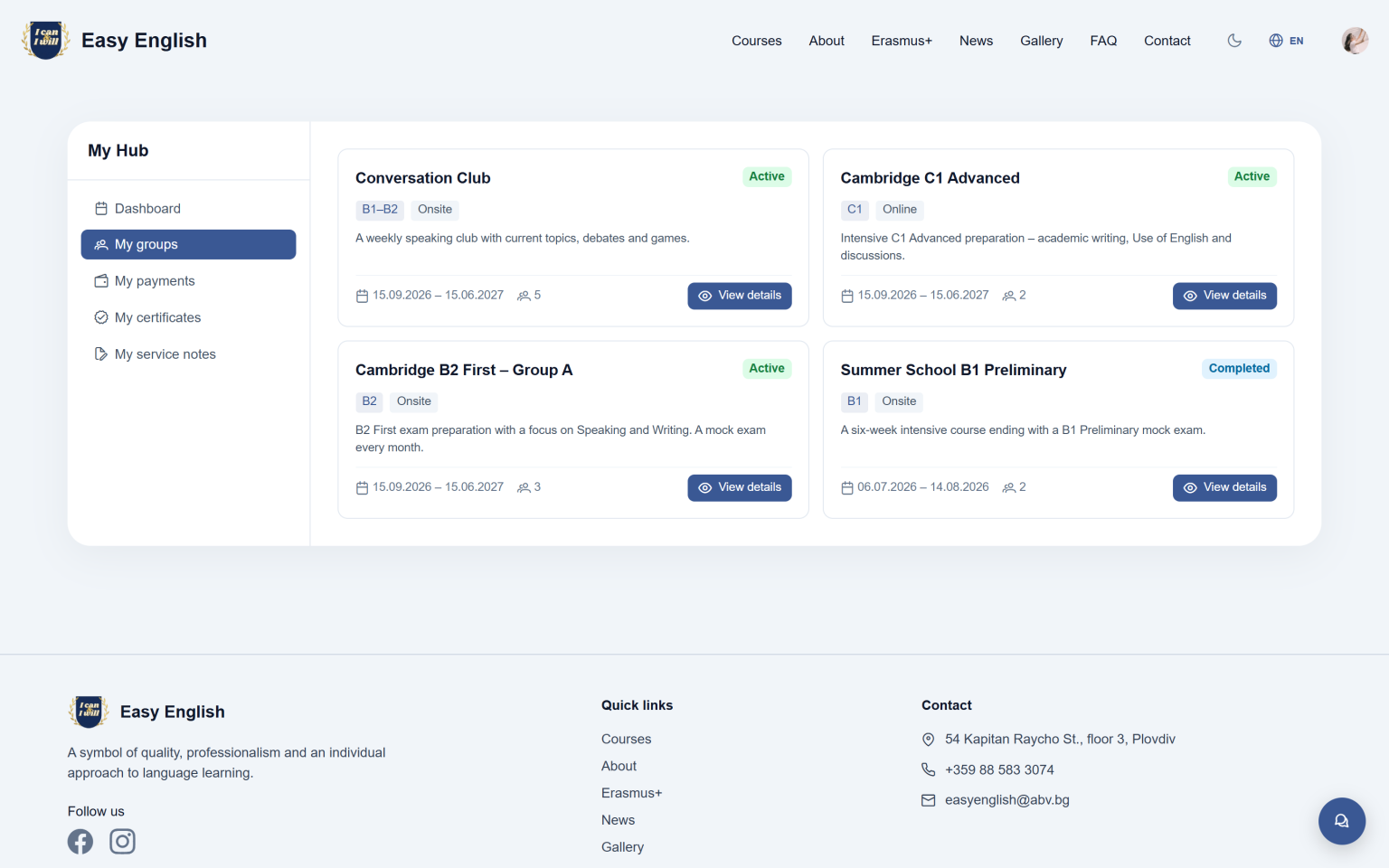Open the user profile avatar
Image resolution: width=1389 pixels, height=868 pixels.
pos(1355,41)
